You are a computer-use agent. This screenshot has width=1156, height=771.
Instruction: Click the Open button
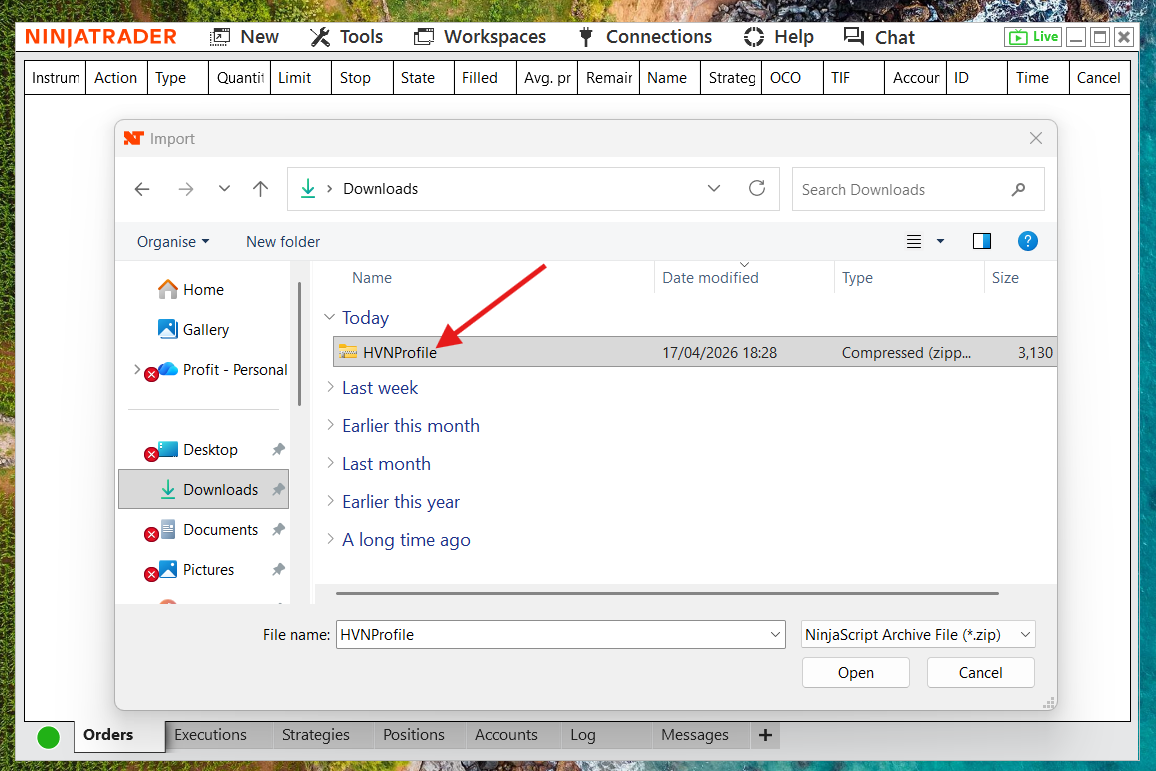pyautogui.click(x=855, y=673)
